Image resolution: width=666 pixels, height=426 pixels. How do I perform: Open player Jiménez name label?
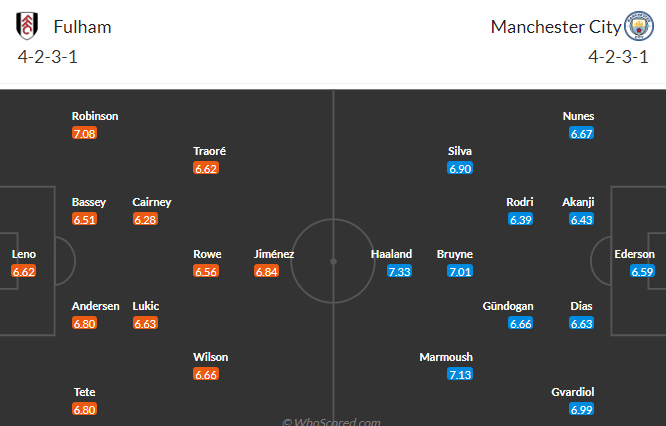(x=274, y=254)
